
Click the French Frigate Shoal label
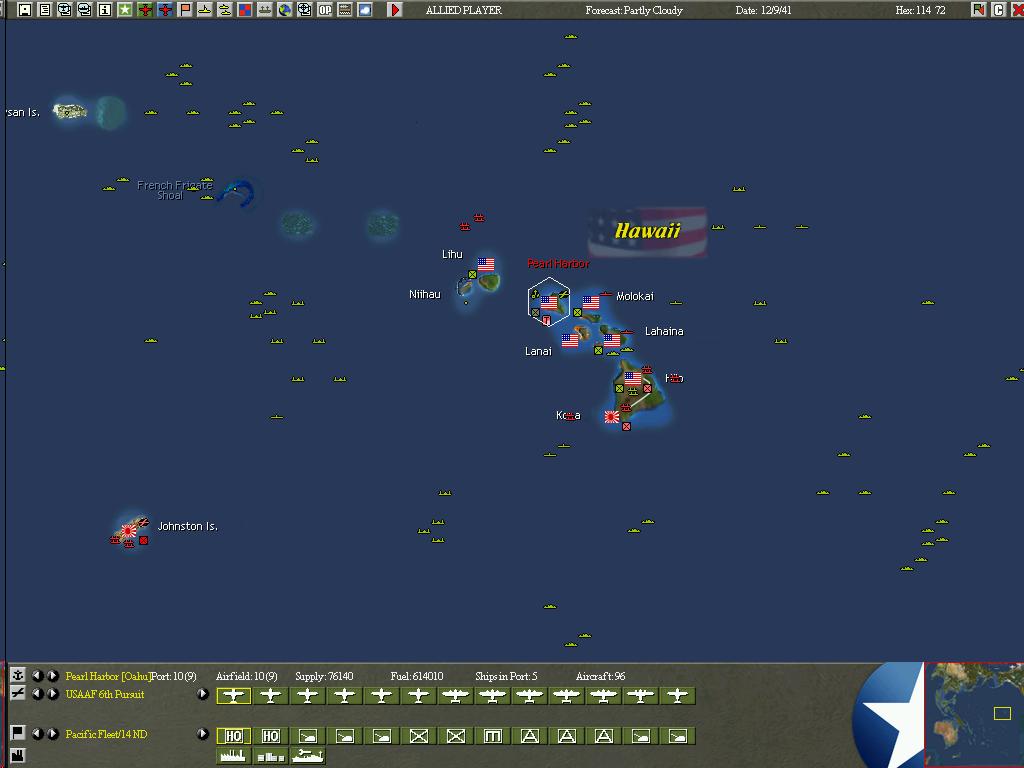pos(174,190)
